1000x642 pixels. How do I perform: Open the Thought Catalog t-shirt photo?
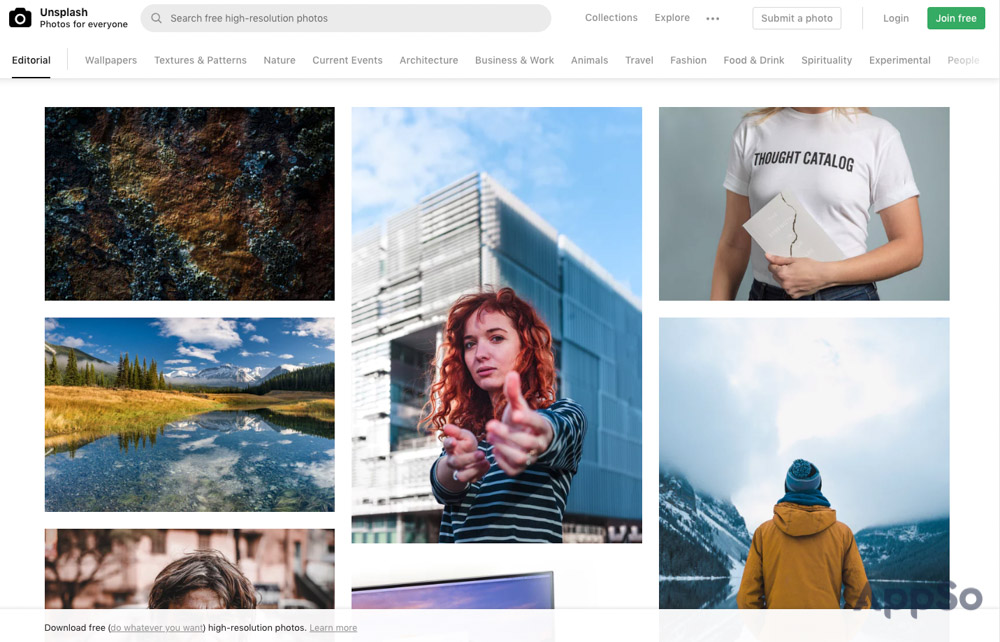click(x=803, y=203)
